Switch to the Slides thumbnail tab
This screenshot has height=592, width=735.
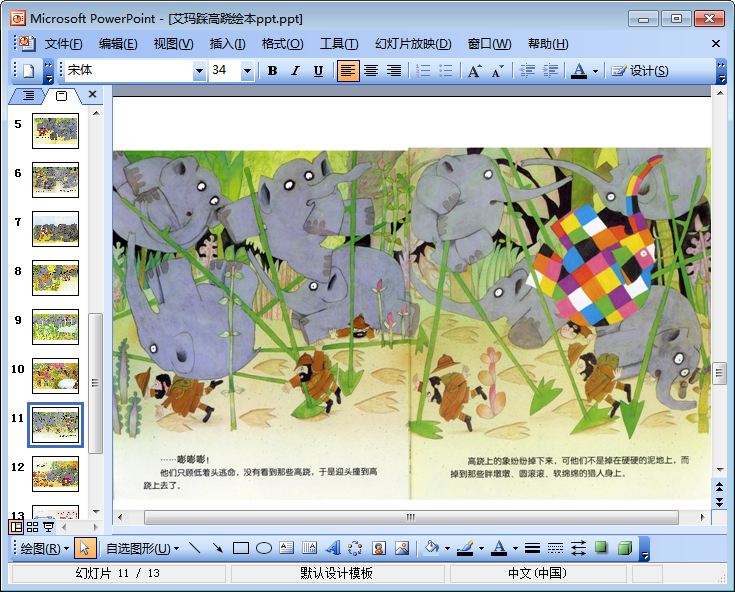[61, 96]
